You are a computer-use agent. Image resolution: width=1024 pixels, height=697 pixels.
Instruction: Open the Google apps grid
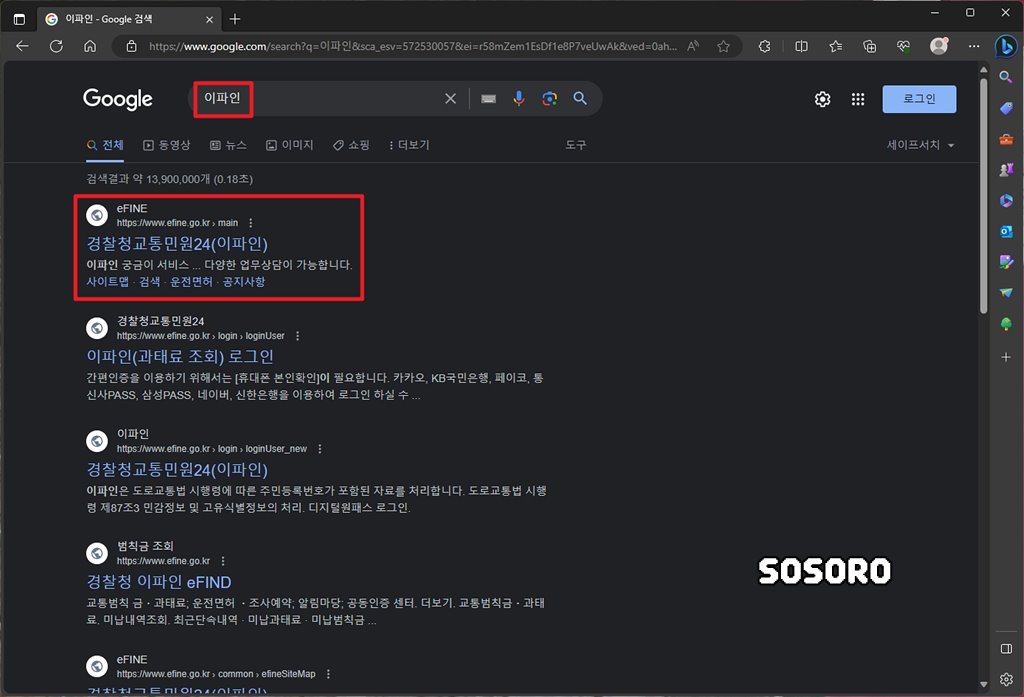pos(858,99)
